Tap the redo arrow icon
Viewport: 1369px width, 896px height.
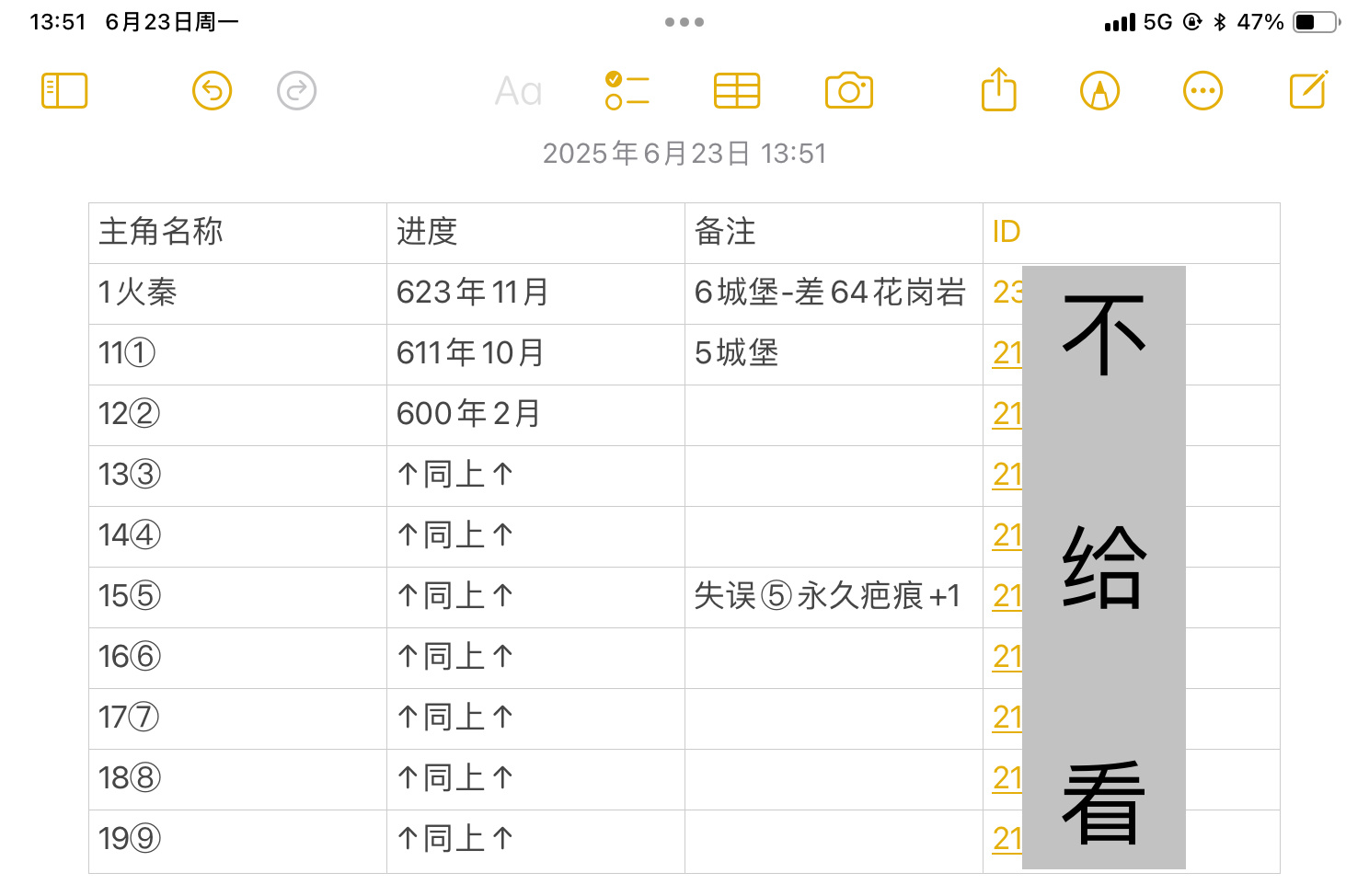pyautogui.click(x=296, y=91)
